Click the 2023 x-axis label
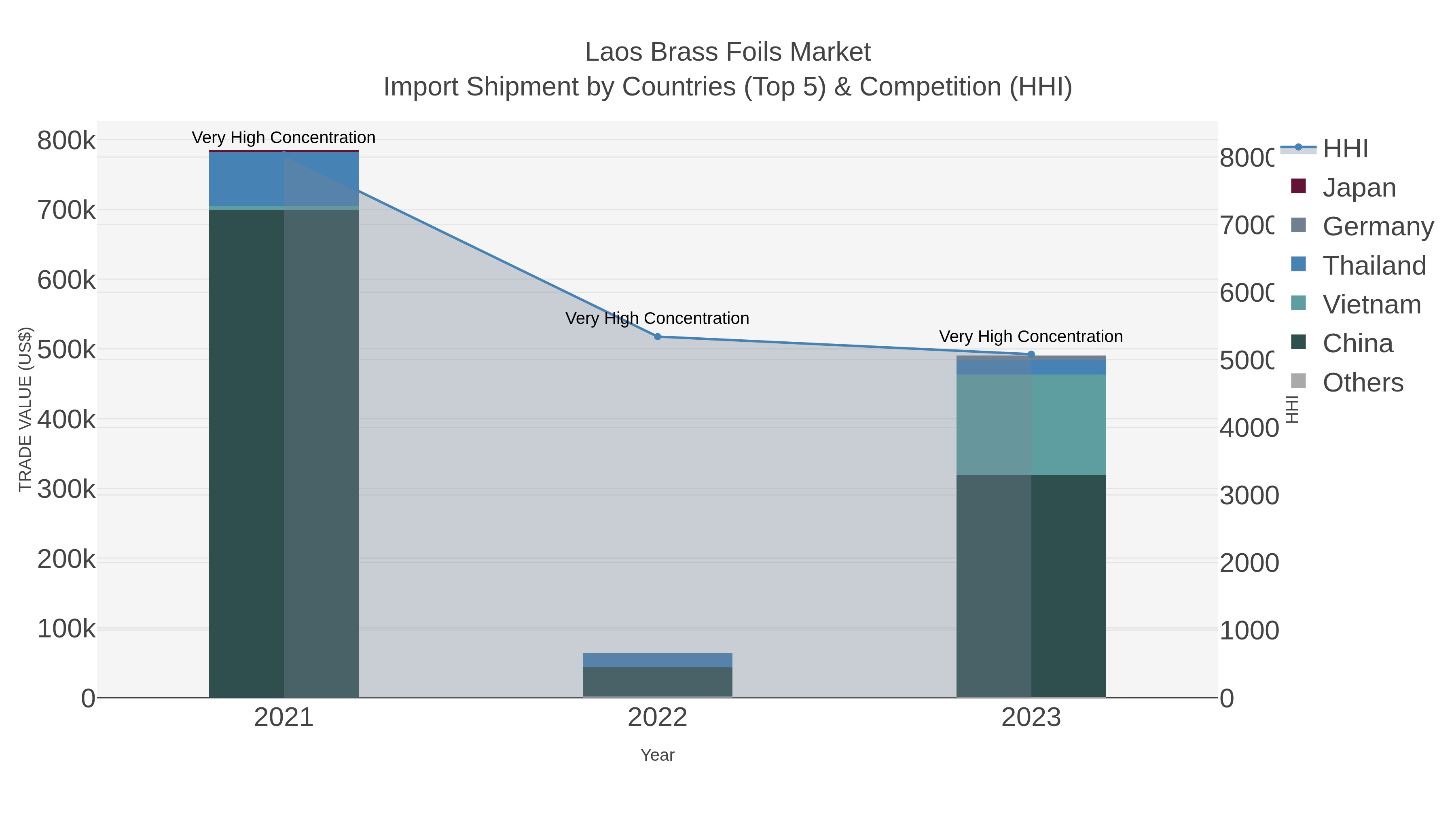Viewport: 1456px width, 819px height. pos(1031,718)
